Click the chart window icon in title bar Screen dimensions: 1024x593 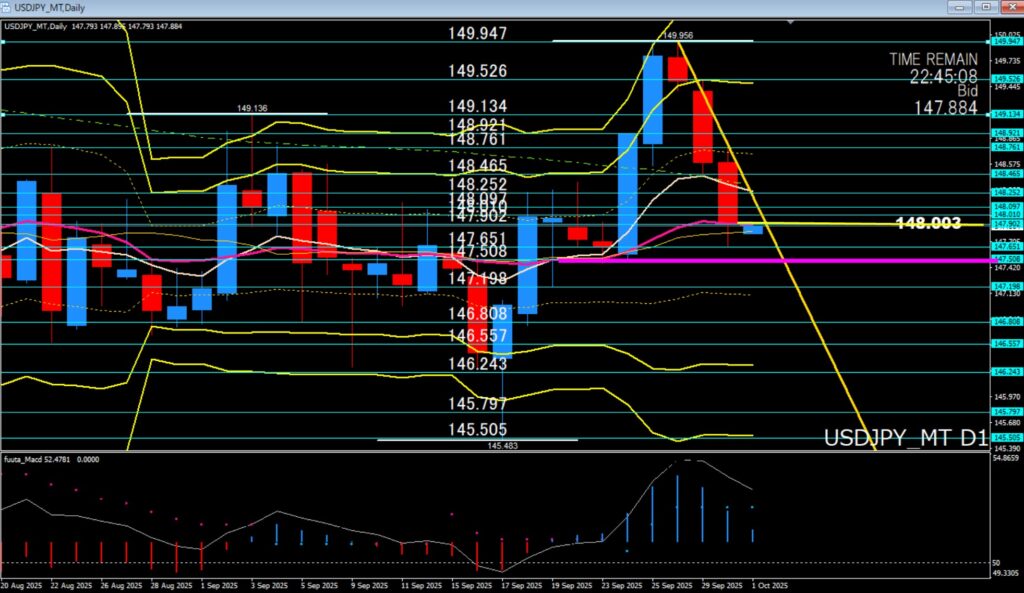[6, 6]
